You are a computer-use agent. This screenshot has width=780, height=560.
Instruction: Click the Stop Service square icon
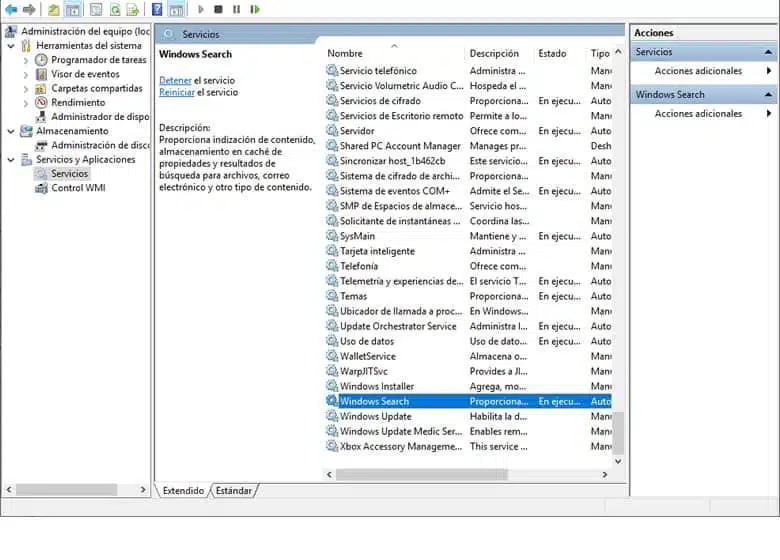click(x=218, y=9)
